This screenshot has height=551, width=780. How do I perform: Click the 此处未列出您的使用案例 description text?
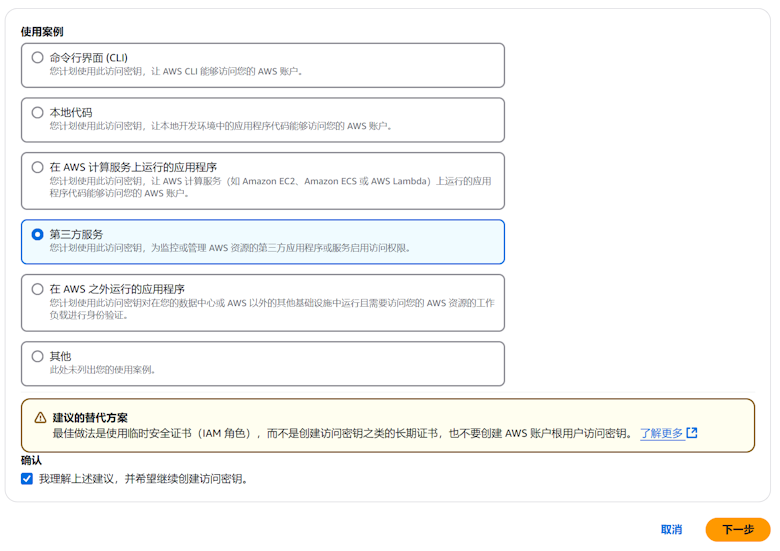point(103,370)
